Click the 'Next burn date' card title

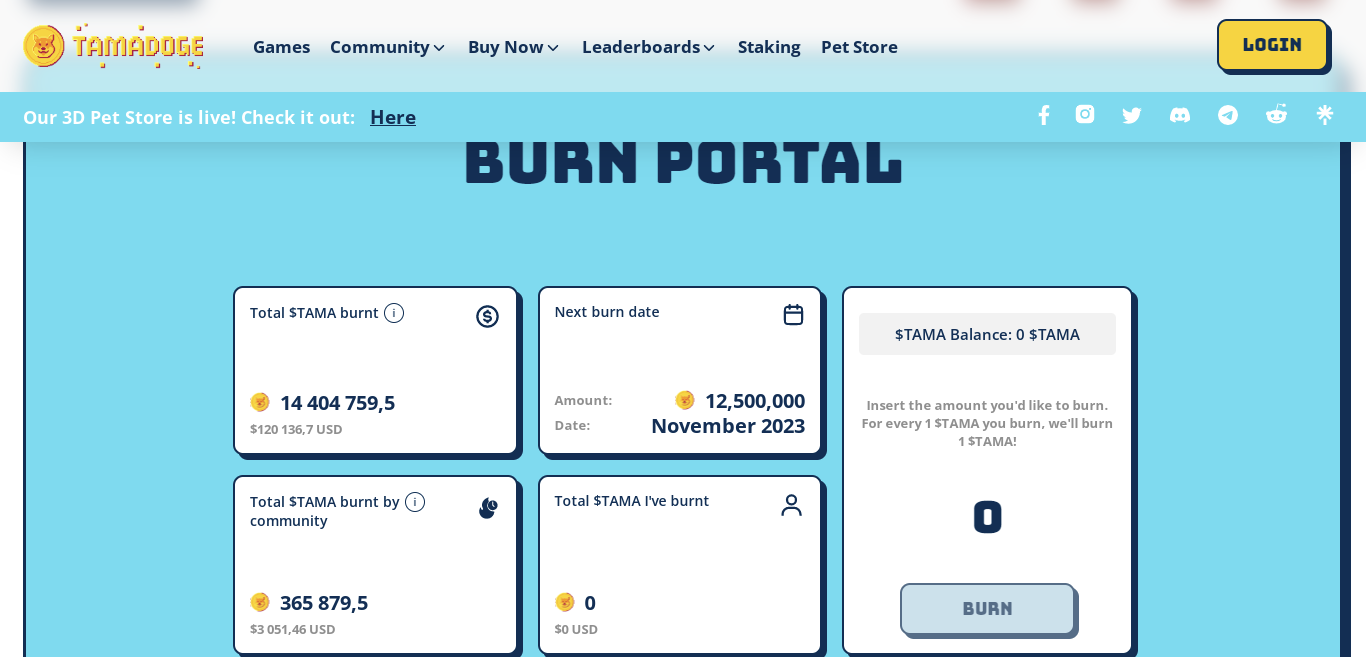point(607,311)
